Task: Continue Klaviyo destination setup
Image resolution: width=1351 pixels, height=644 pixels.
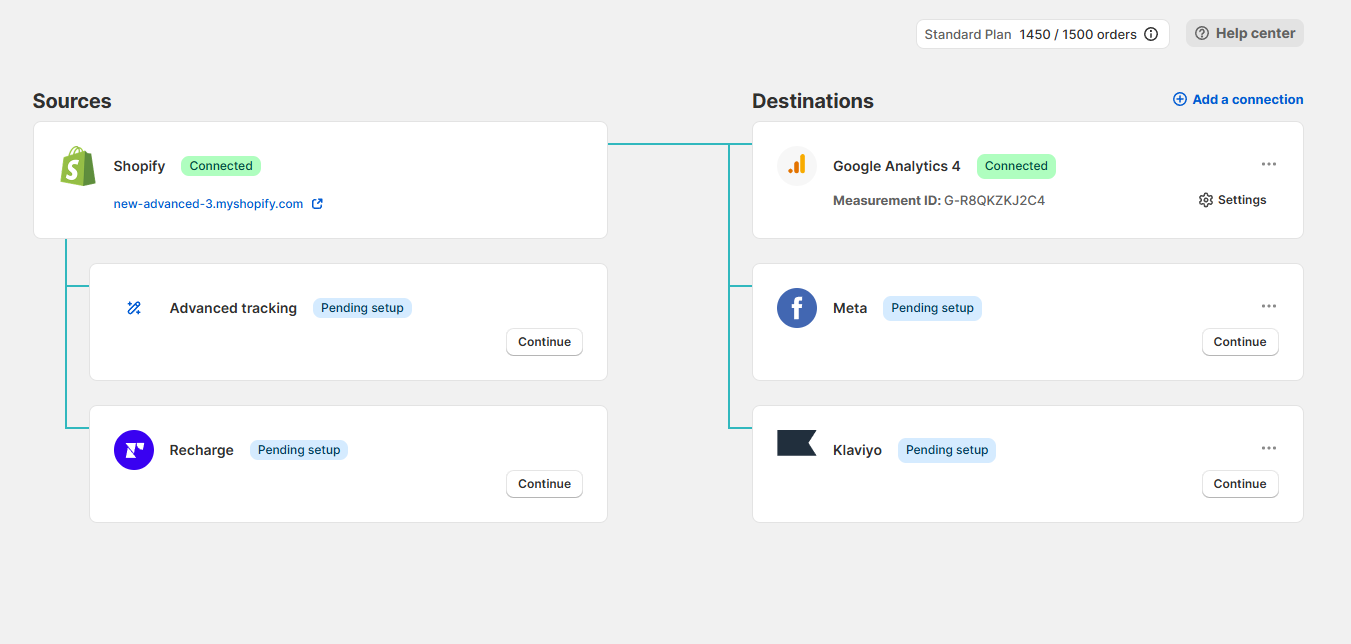Action: click(x=1240, y=484)
